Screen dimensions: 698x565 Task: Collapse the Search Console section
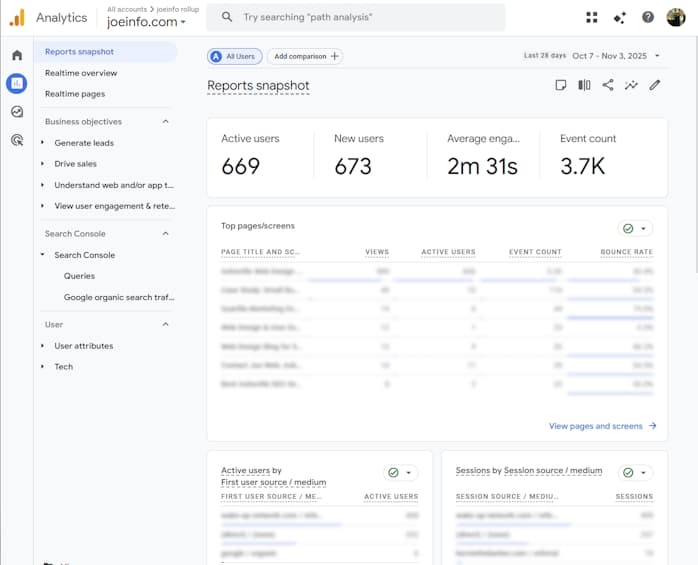coord(165,234)
